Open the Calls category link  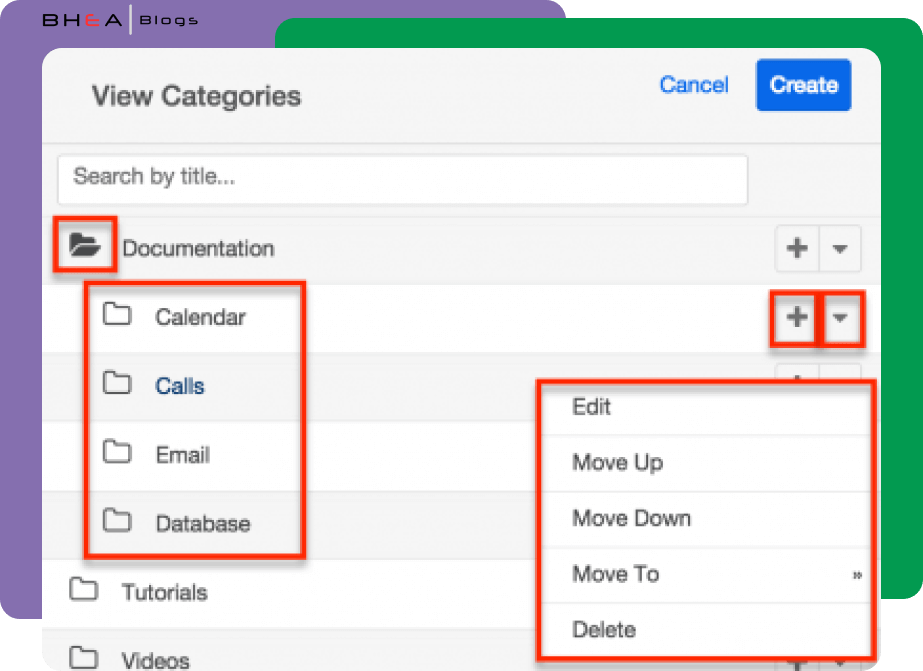[180, 386]
